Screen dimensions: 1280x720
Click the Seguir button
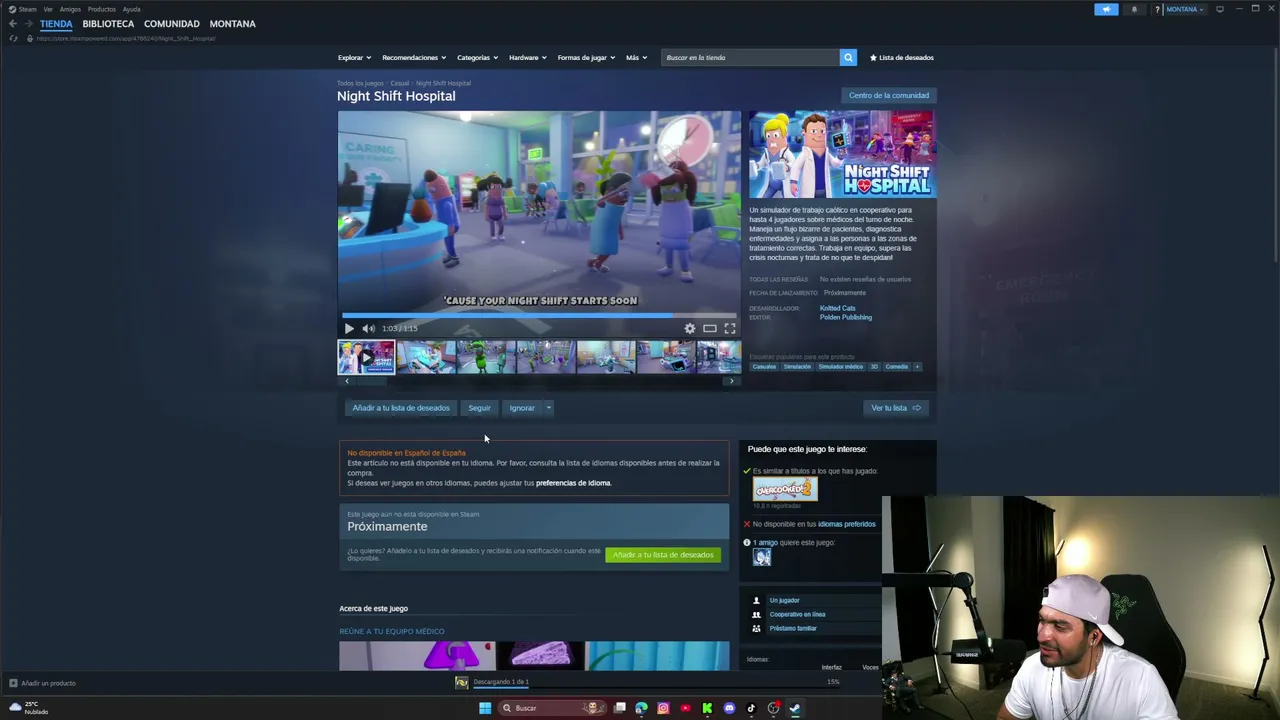(x=479, y=408)
